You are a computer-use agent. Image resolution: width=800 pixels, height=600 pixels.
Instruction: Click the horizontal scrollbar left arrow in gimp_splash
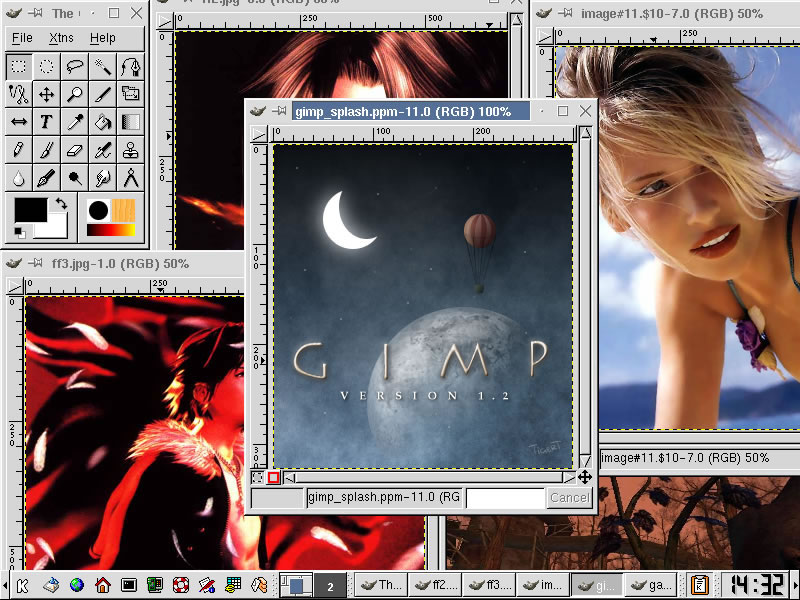289,478
